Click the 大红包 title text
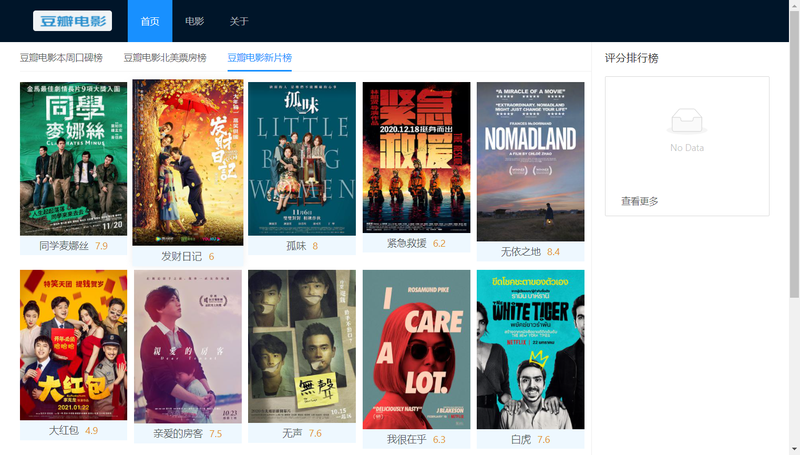The height and width of the screenshot is (455, 800). point(63,431)
